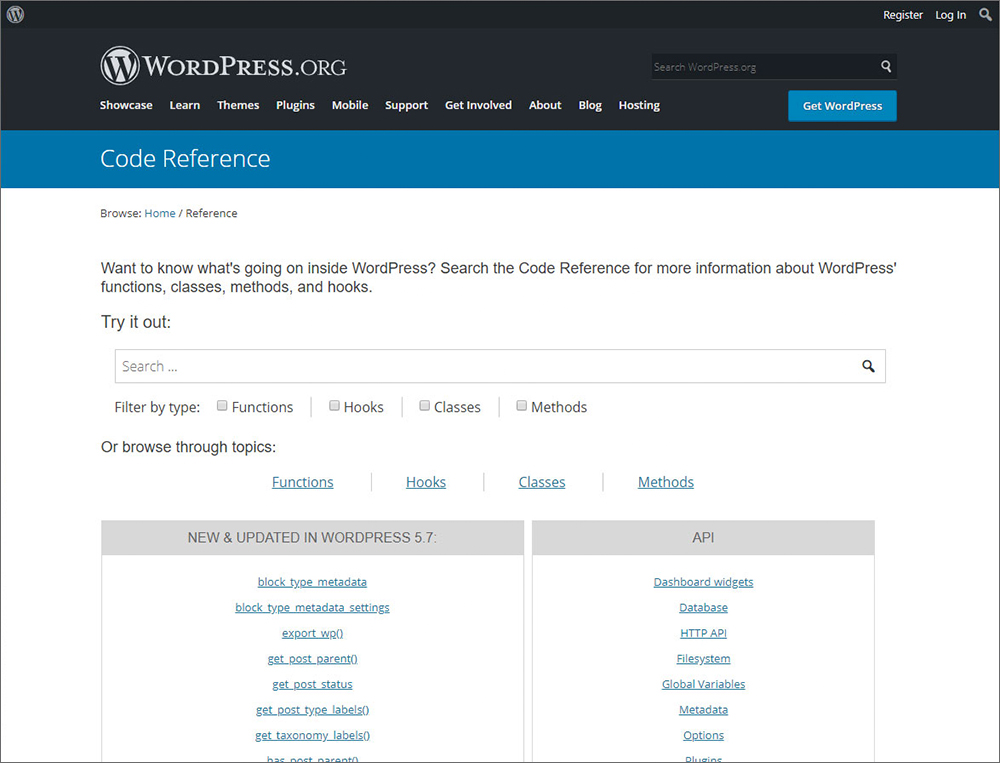Image resolution: width=1000 pixels, height=763 pixels.
Task: Open the Mobile navigation item
Action: pos(349,105)
